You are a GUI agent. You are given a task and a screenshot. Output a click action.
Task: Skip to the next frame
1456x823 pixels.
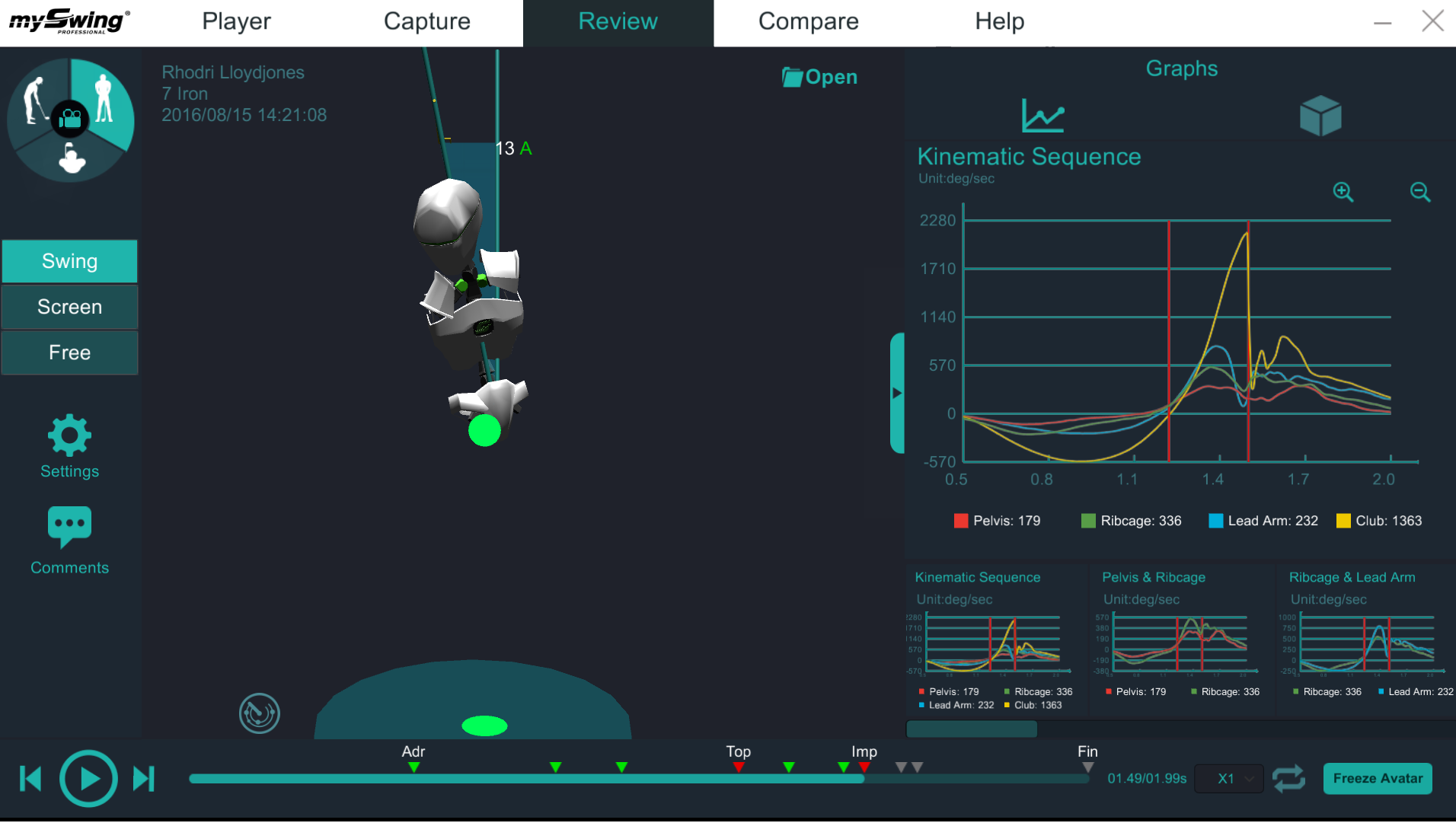(144, 779)
